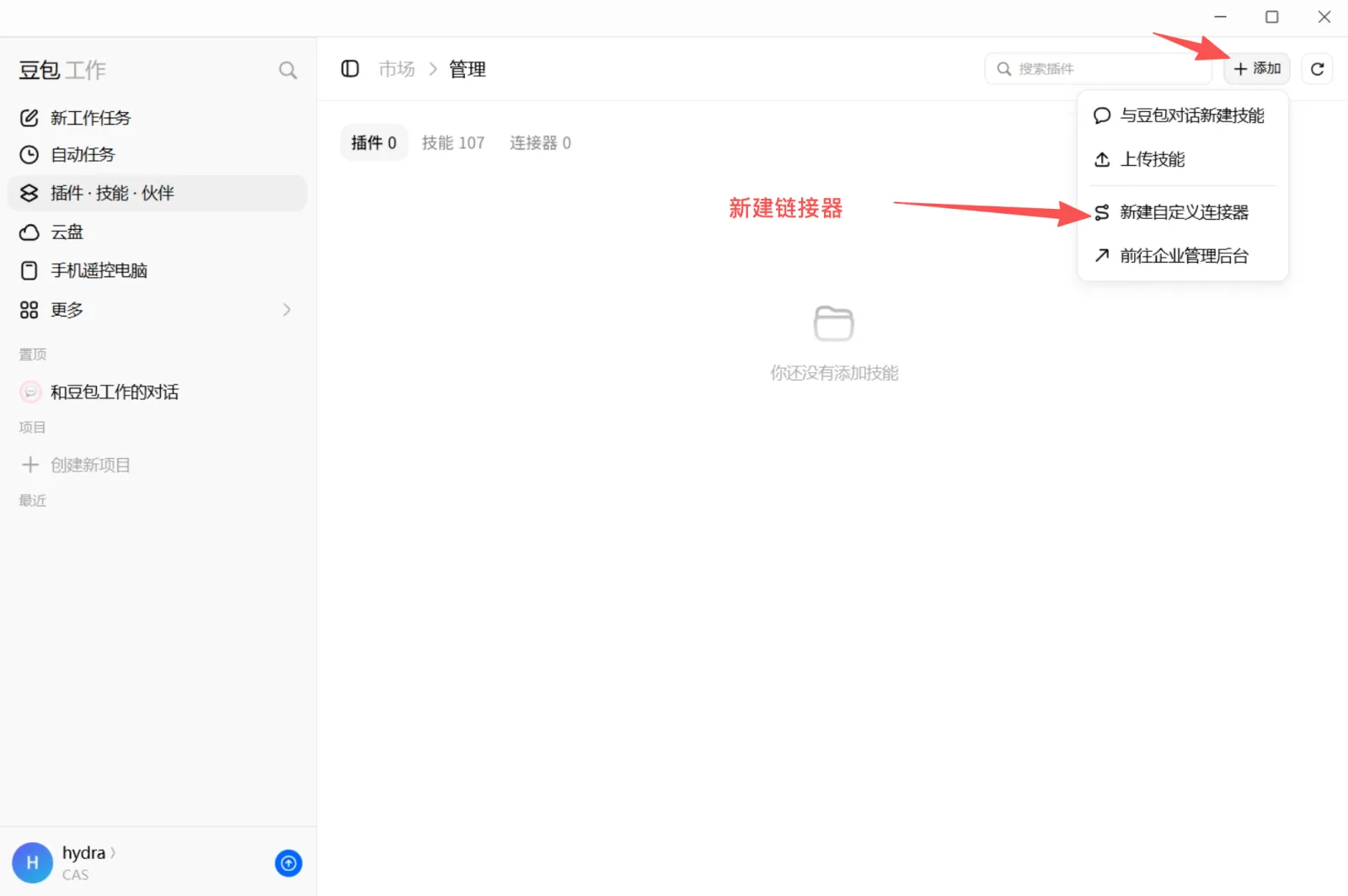Click the 云盘 cloud icon

point(29,232)
